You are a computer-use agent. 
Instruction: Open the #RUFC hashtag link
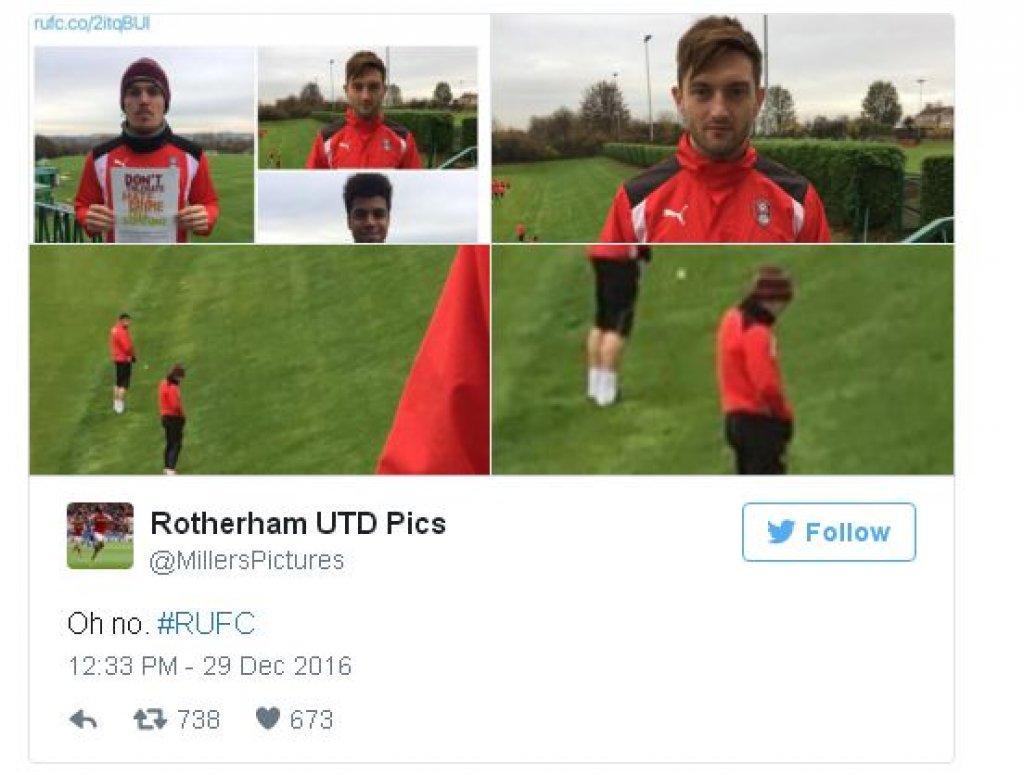point(206,624)
